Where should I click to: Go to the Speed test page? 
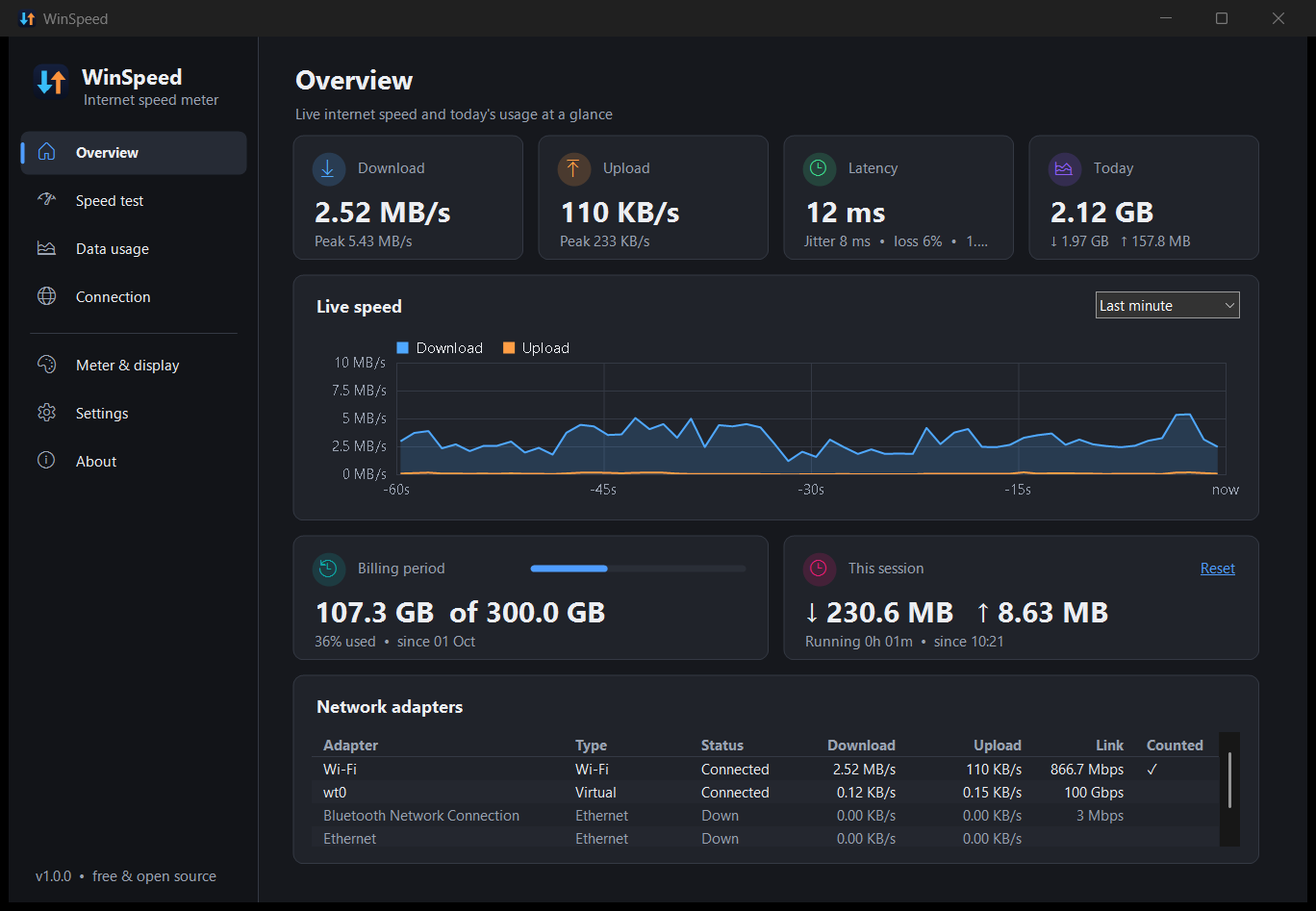click(x=134, y=201)
